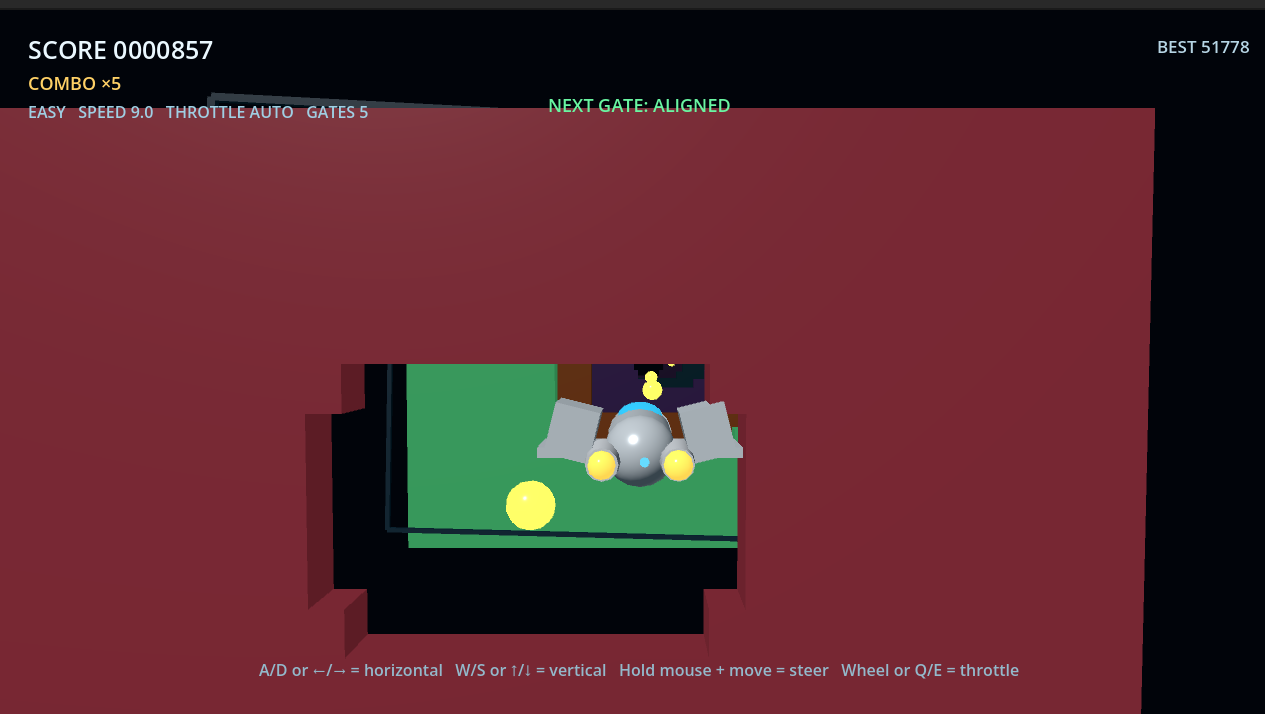Viewport: 1265px width, 714px height.
Task: Click the BEST 51778 high score
Action: pos(1203,47)
